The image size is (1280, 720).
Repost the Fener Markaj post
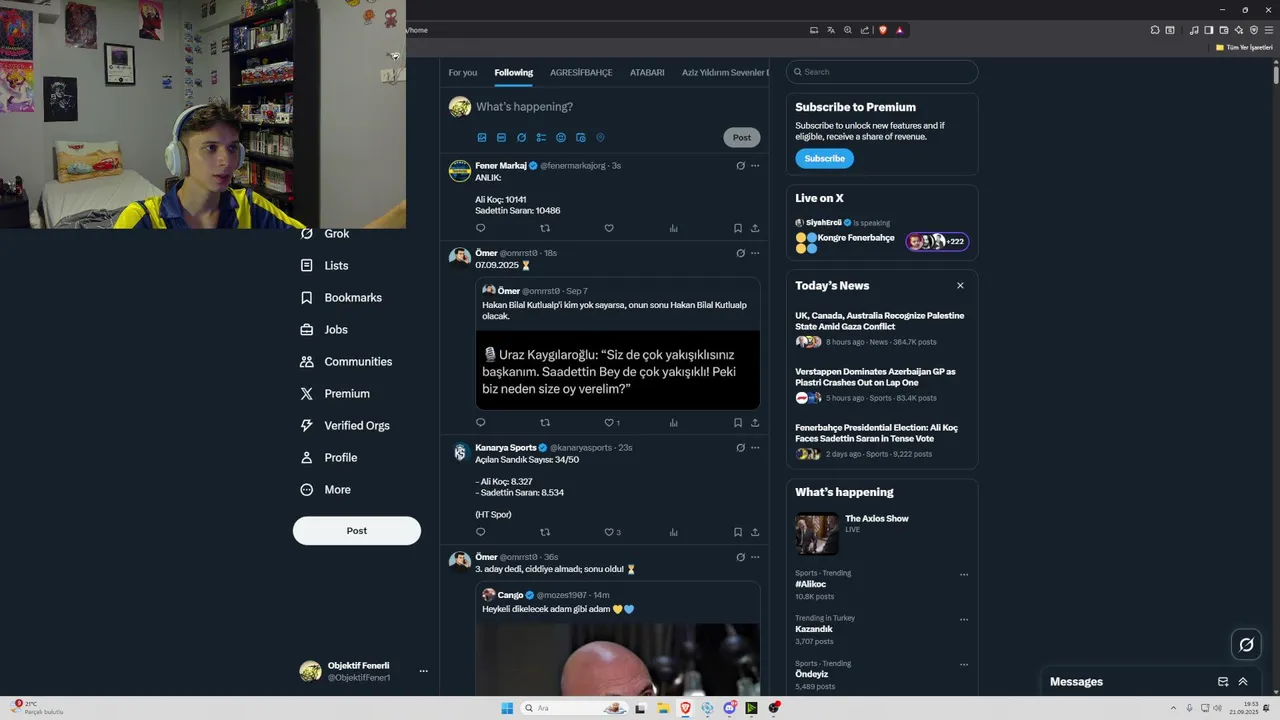click(545, 228)
